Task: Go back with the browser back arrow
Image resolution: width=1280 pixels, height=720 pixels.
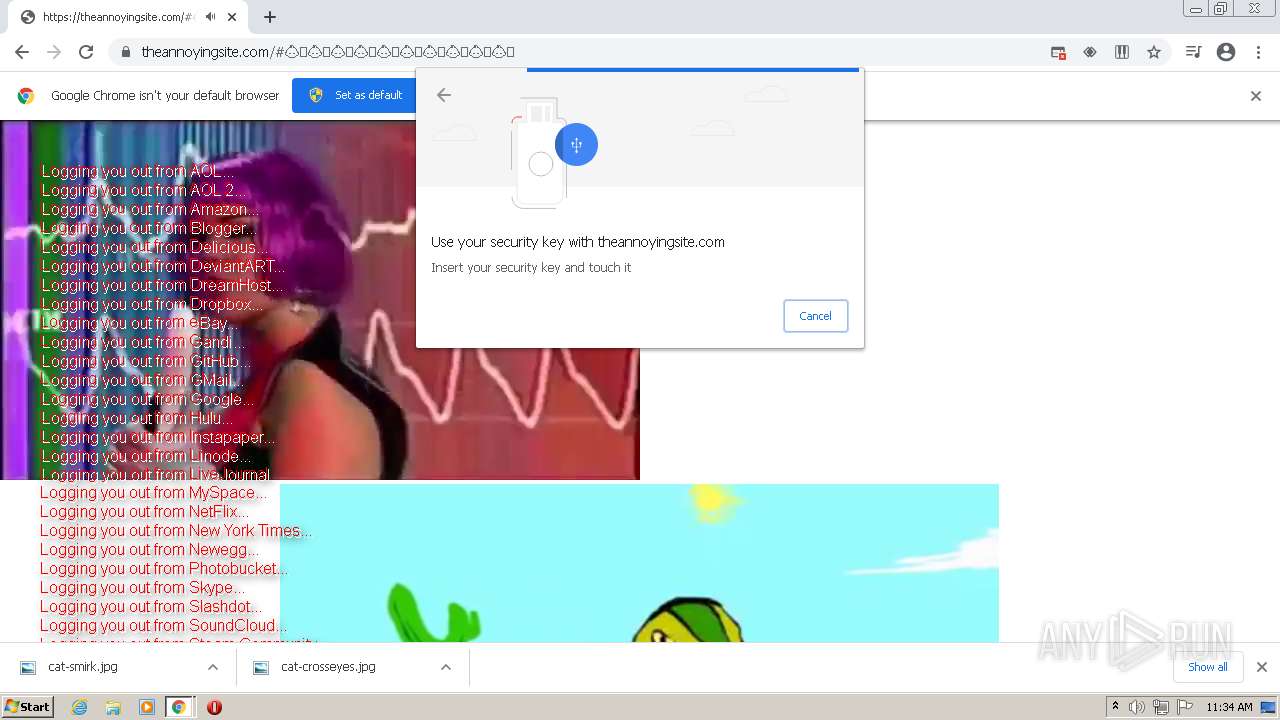Action: click(x=22, y=52)
